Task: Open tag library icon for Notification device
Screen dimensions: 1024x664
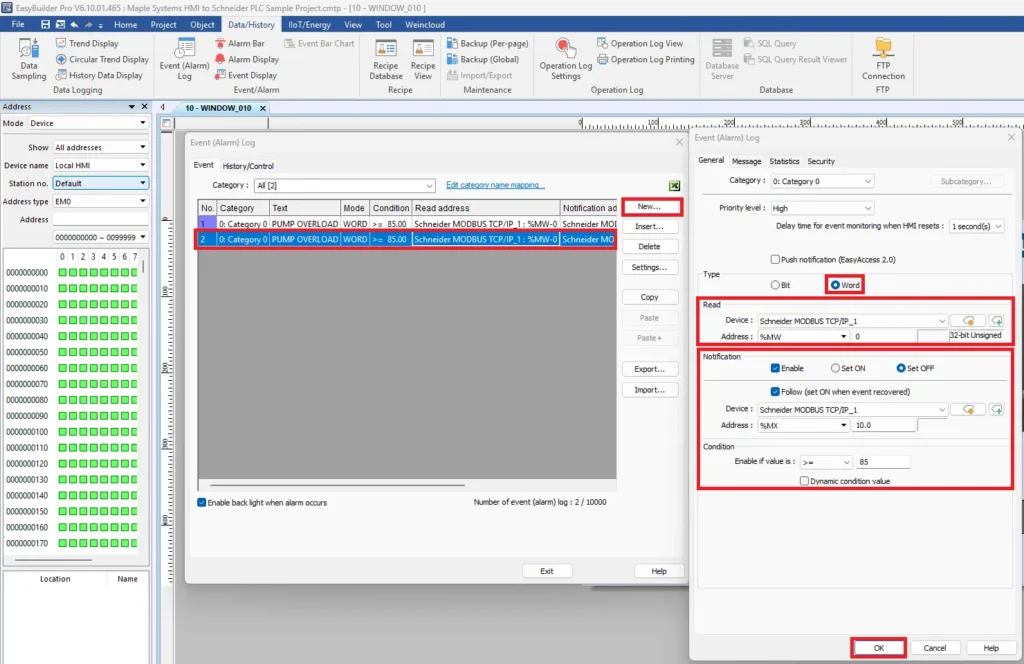Action: pyautogui.click(x=968, y=409)
